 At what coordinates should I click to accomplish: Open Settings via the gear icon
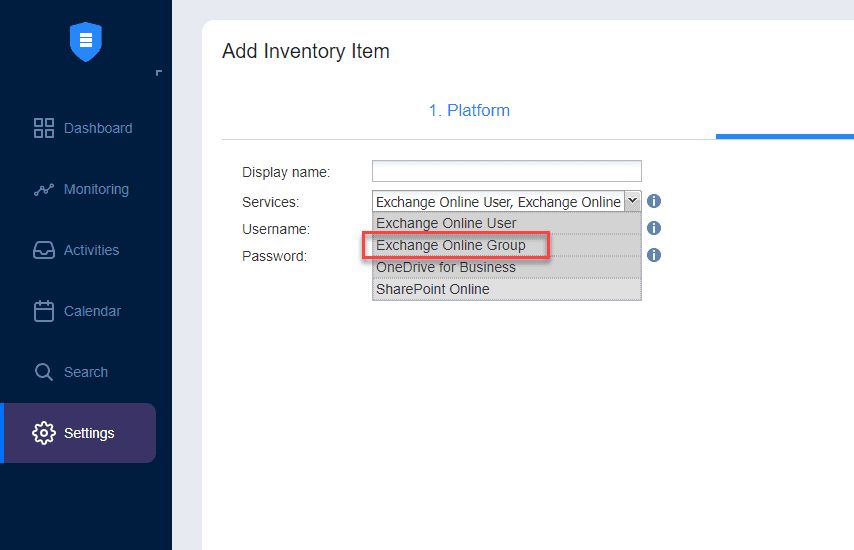point(44,433)
